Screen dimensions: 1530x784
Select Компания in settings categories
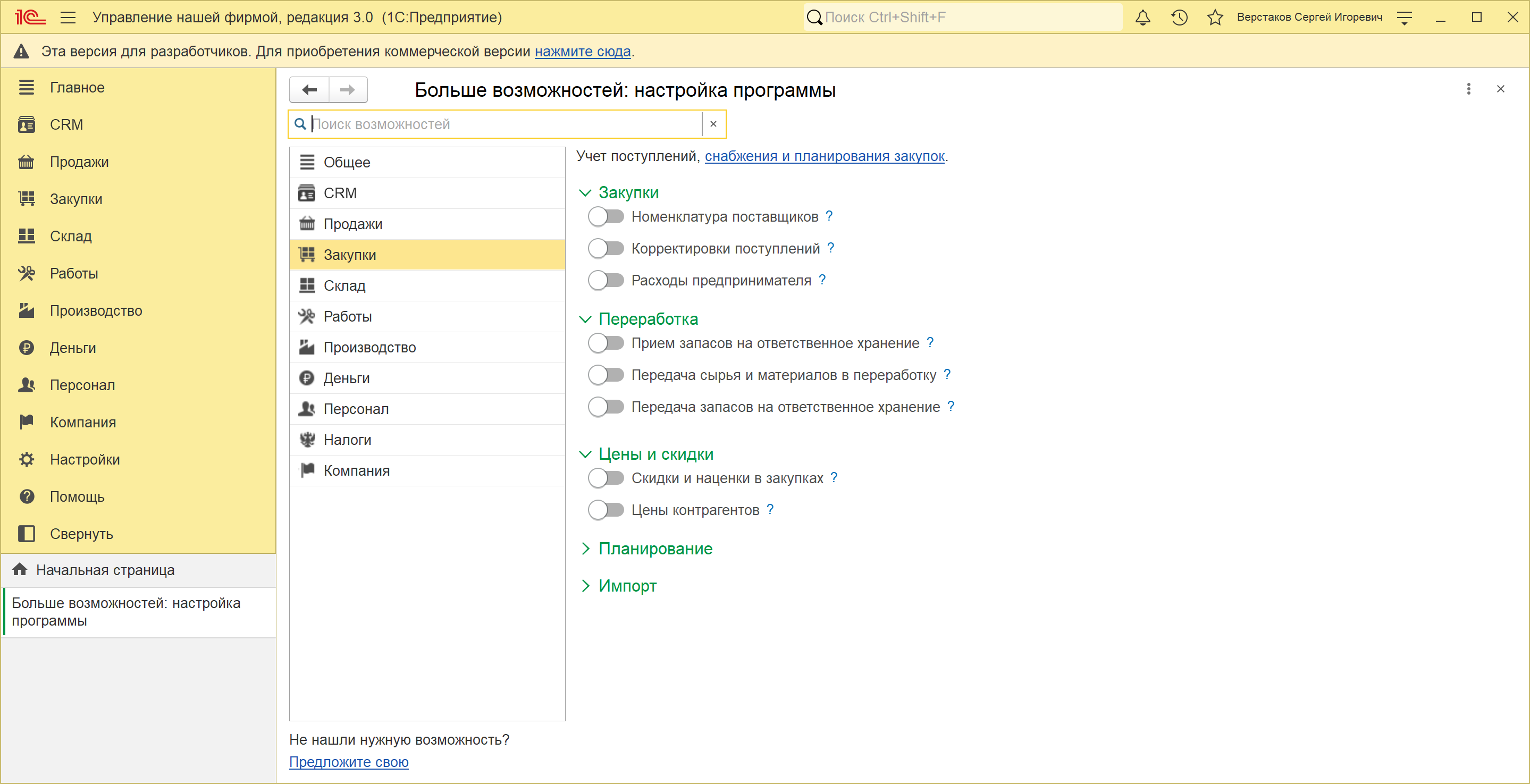click(x=427, y=470)
